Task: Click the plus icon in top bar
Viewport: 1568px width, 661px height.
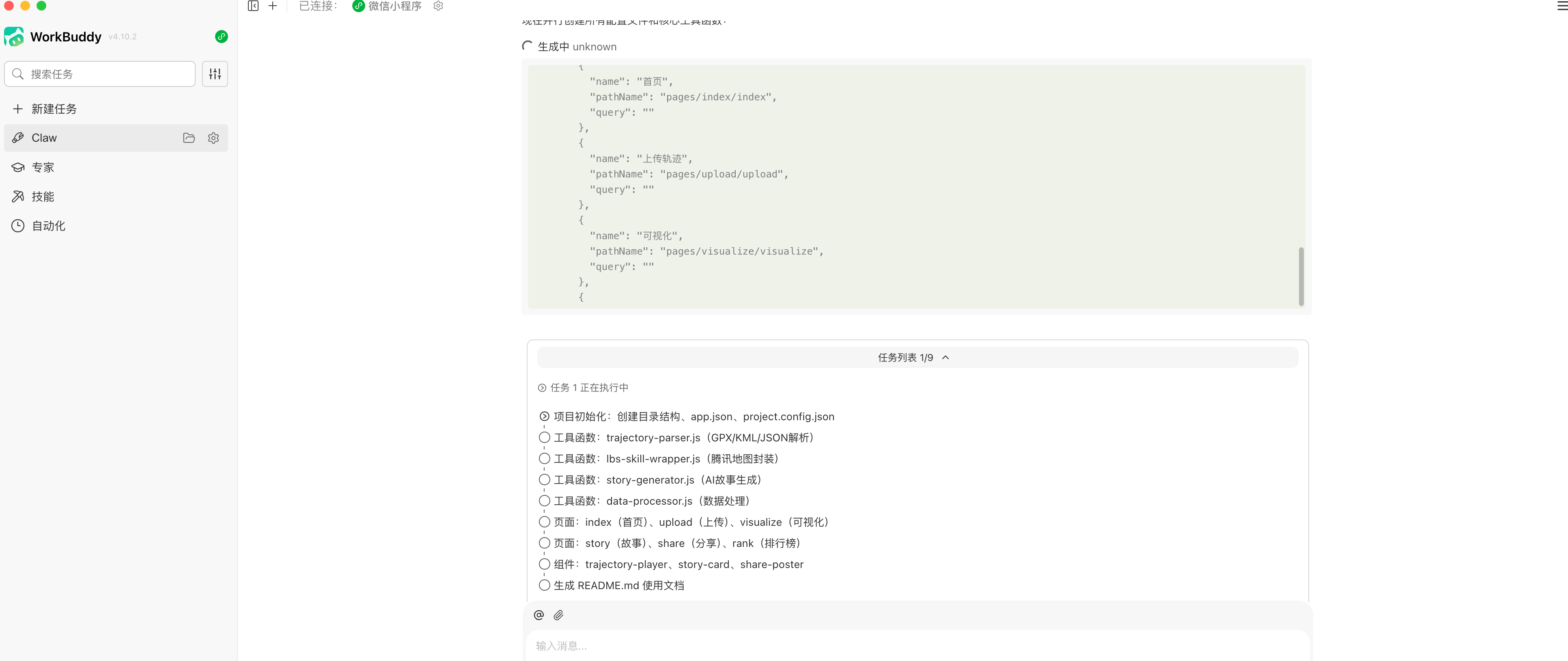Action: coord(273,6)
